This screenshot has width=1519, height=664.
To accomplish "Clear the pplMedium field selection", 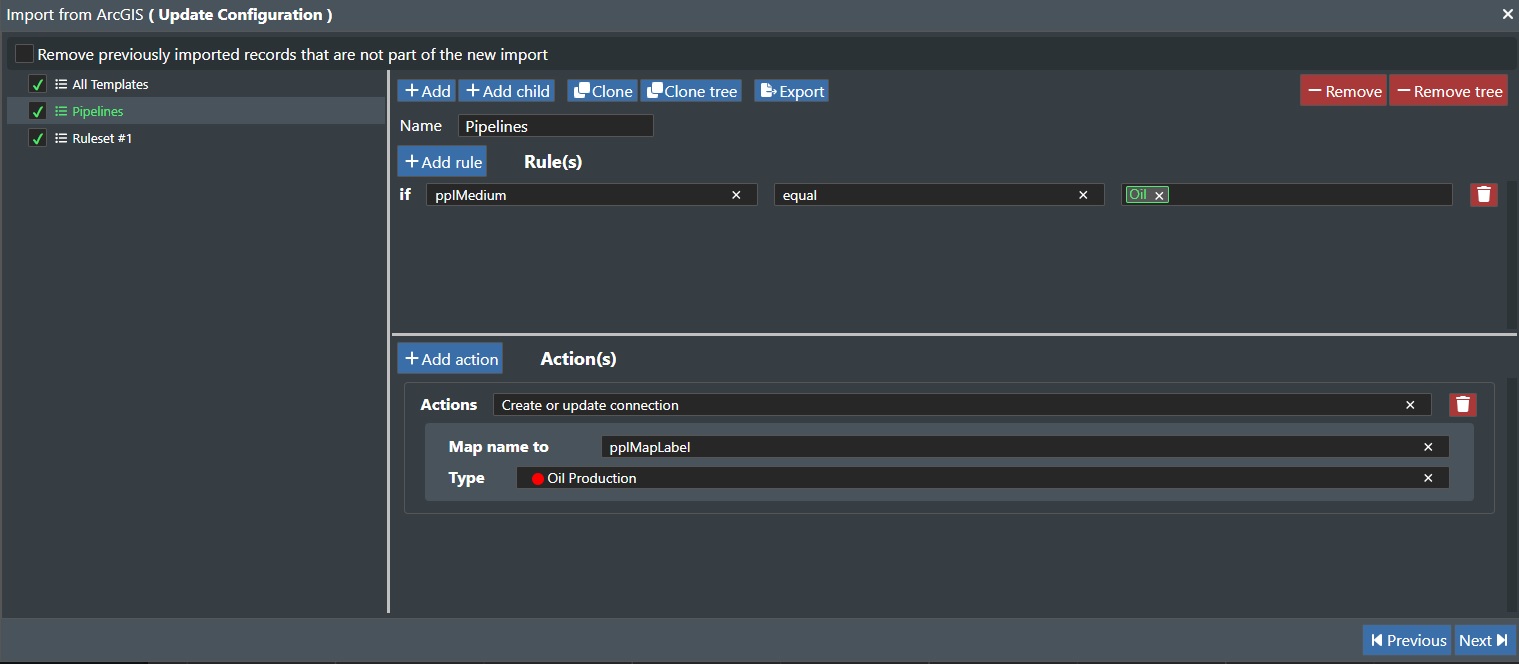I will click(x=737, y=195).
